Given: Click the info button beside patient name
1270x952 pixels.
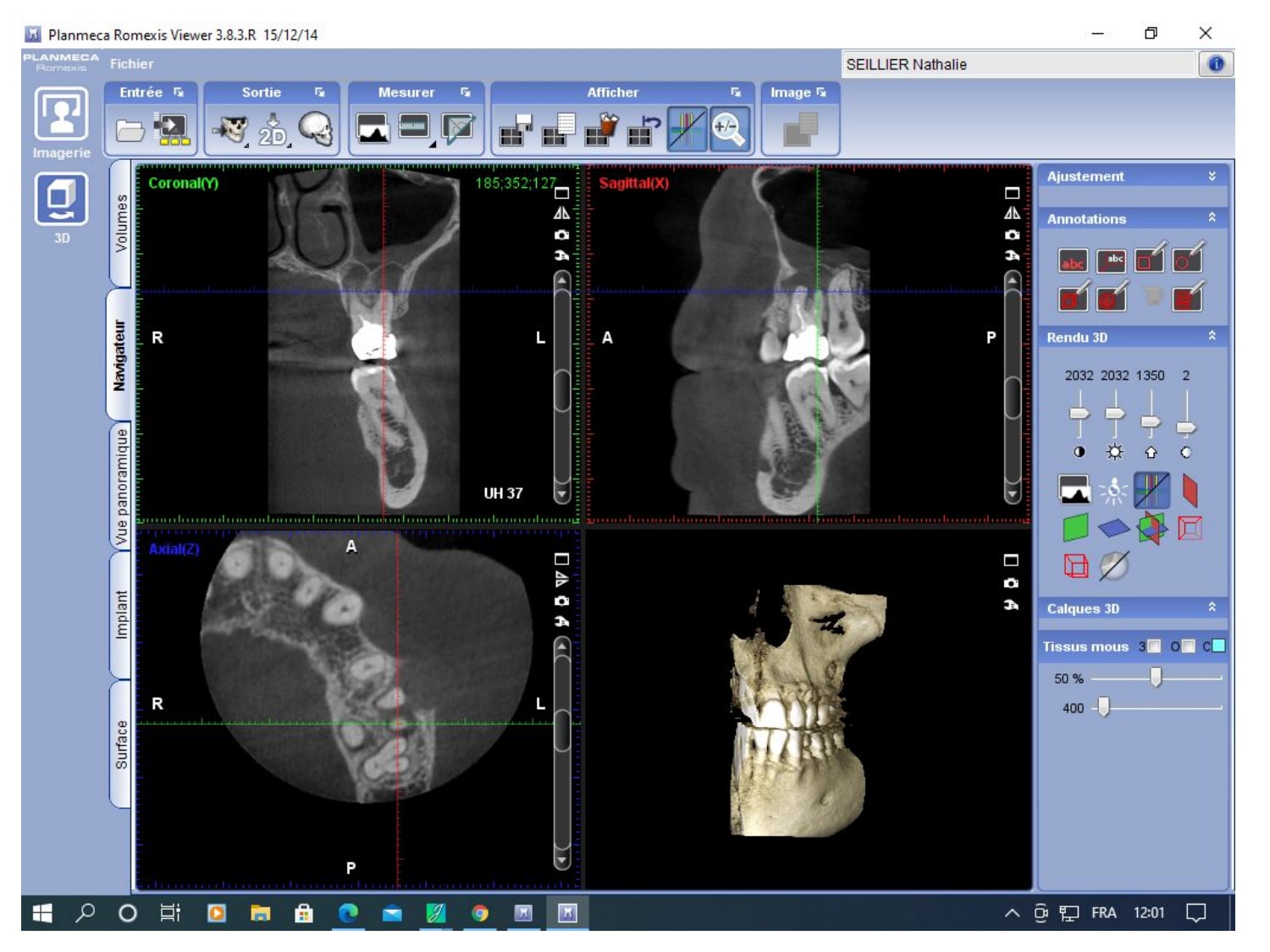Looking at the screenshot, I should (1216, 64).
